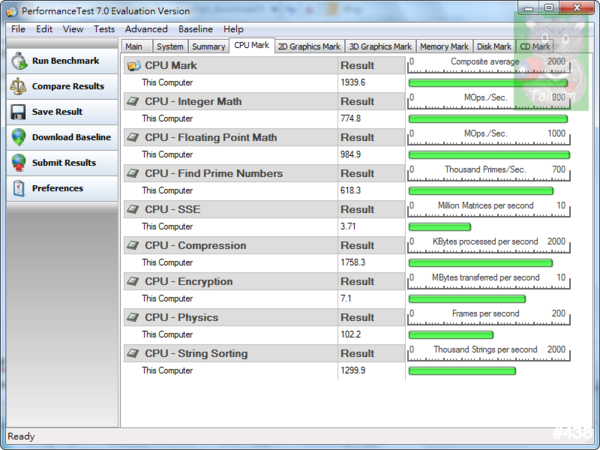Open the Advanced menu
Image resolution: width=600 pixels, height=450 pixels.
pos(146,29)
